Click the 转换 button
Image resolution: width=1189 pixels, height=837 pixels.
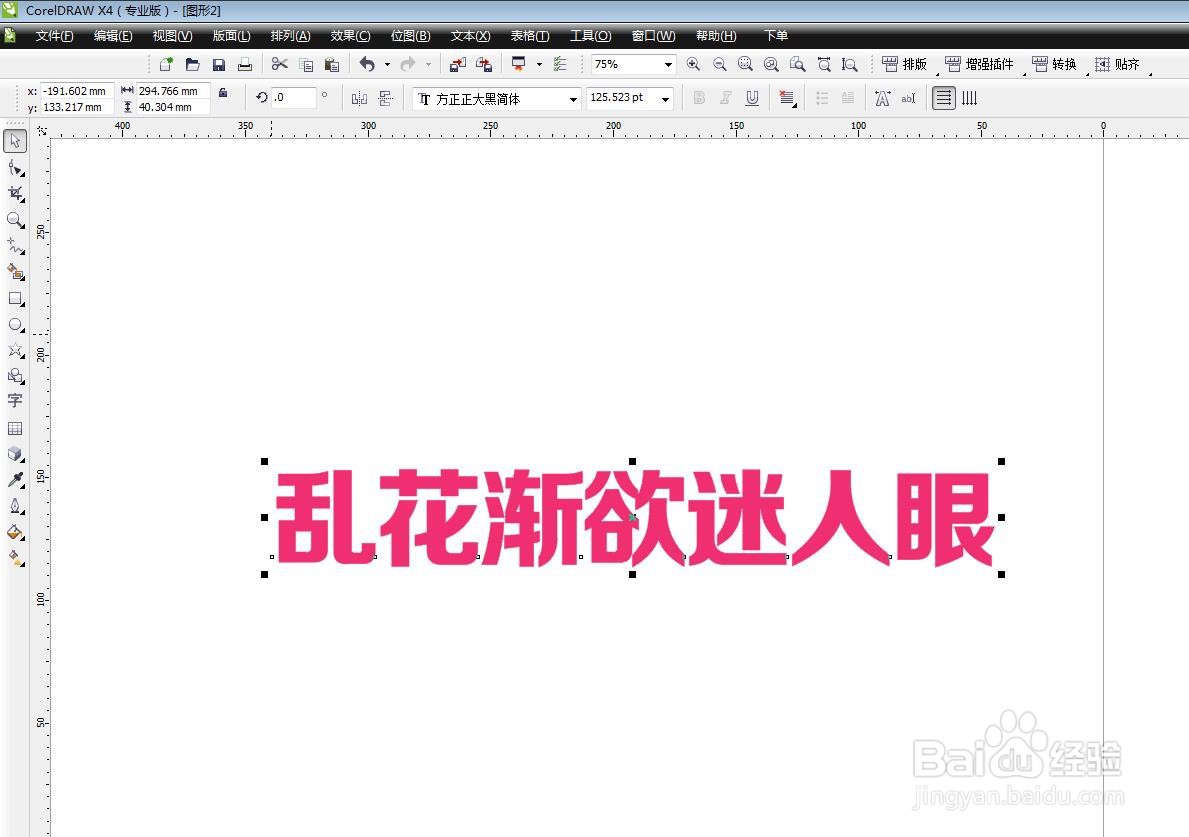[x=1055, y=64]
